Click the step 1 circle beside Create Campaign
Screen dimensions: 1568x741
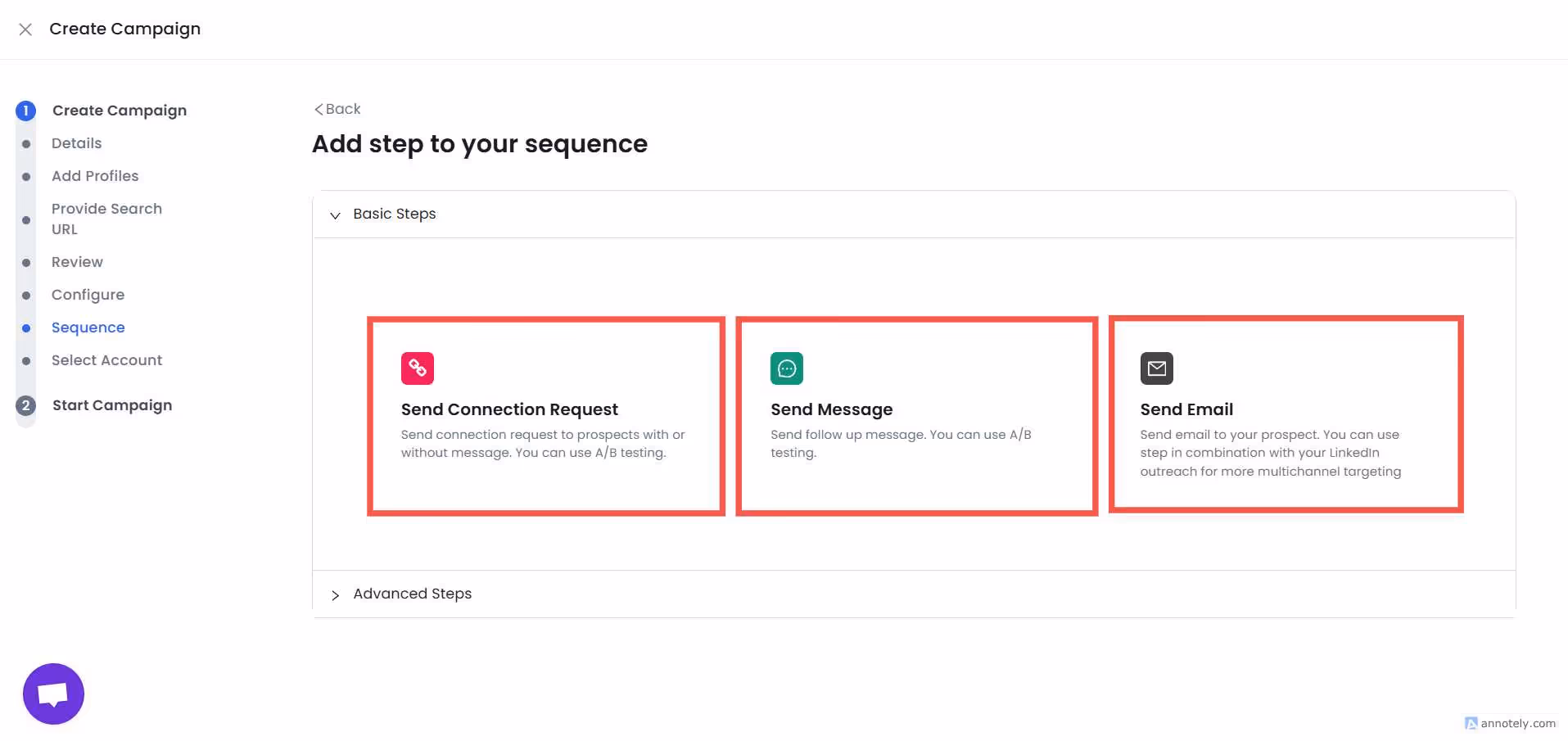tap(25, 111)
